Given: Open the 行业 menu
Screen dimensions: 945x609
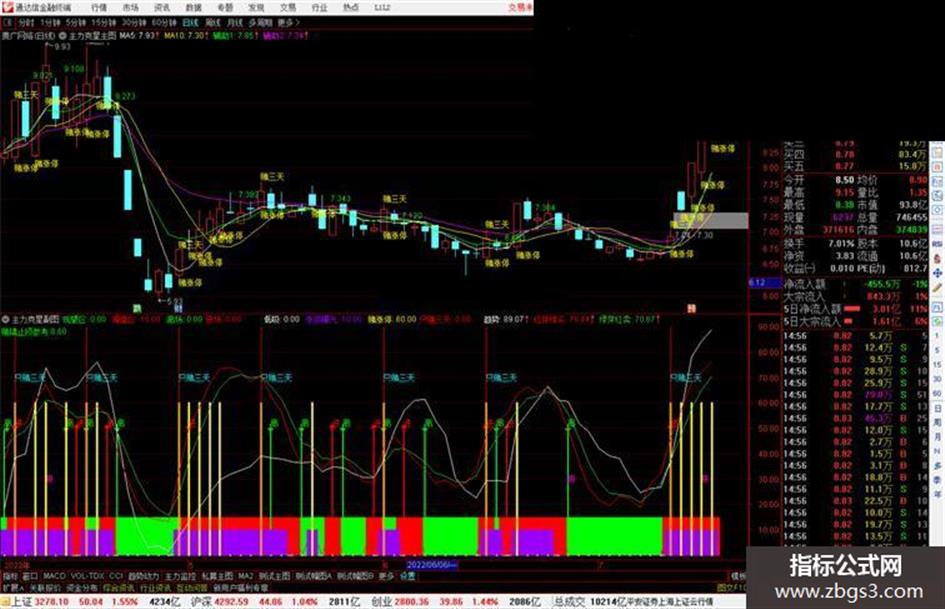Looking at the screenshot, I should point(319,8).
